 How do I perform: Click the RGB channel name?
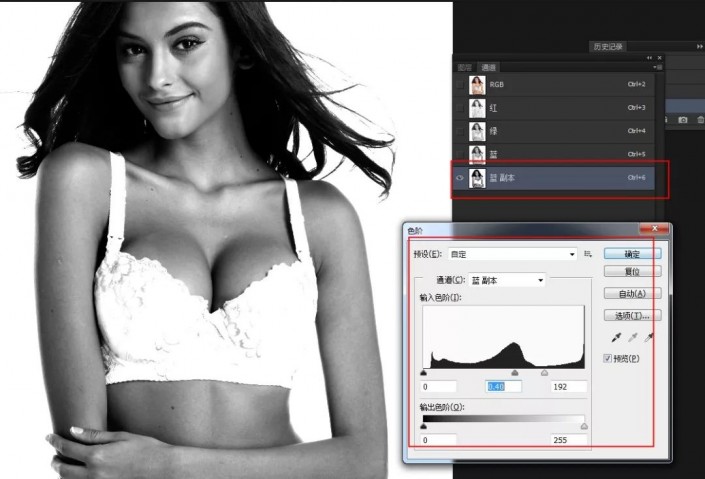497,85
